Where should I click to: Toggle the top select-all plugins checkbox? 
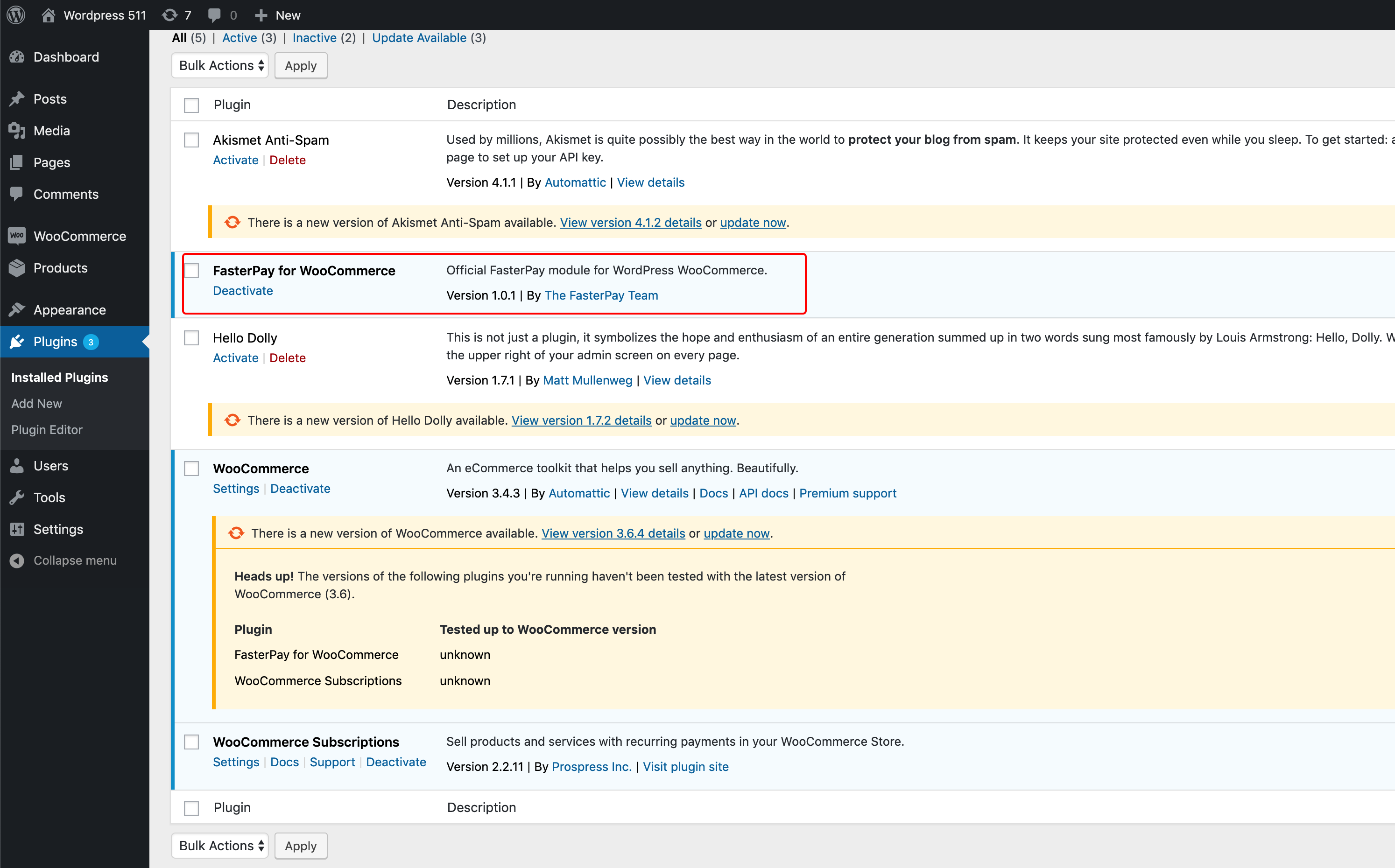(191, 105)
